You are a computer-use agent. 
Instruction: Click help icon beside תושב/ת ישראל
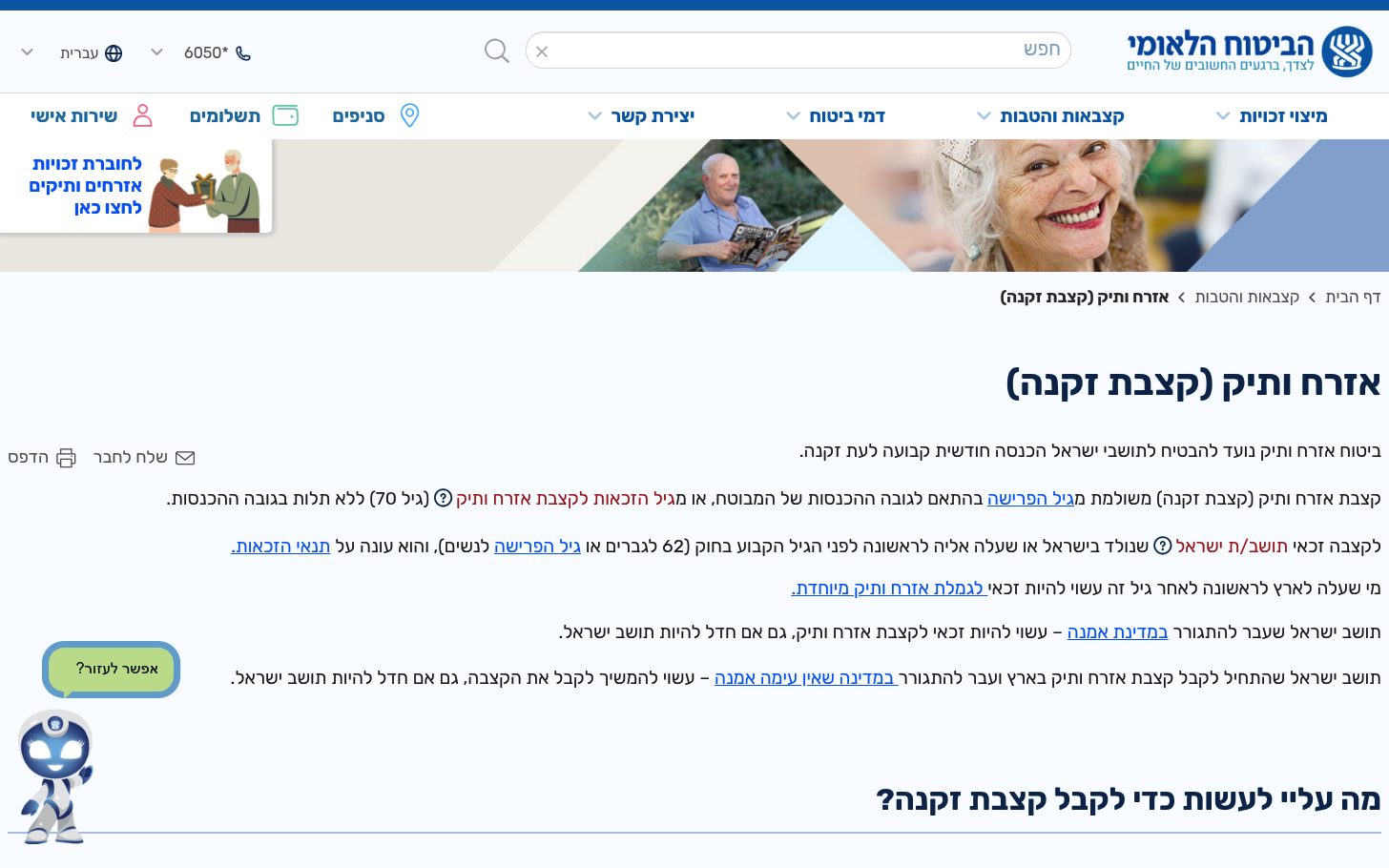[1162, 546]
